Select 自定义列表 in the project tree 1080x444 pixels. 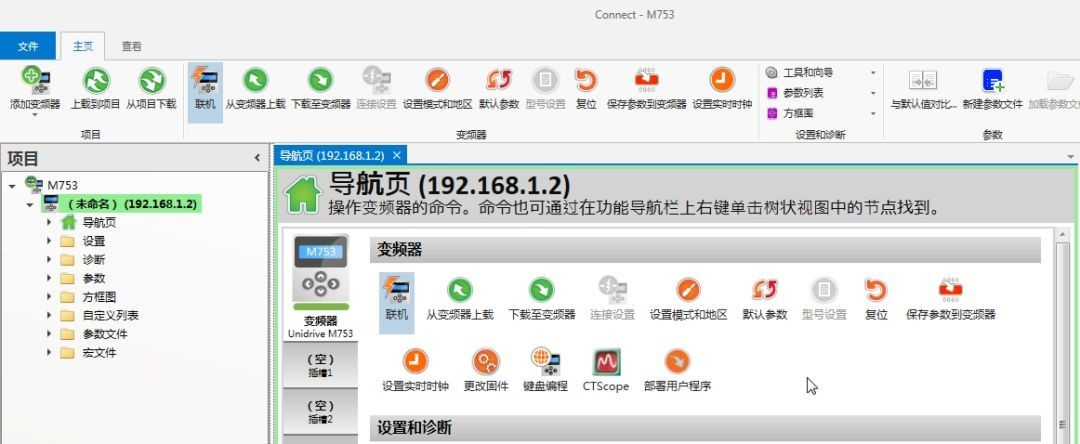pos(110,316)
